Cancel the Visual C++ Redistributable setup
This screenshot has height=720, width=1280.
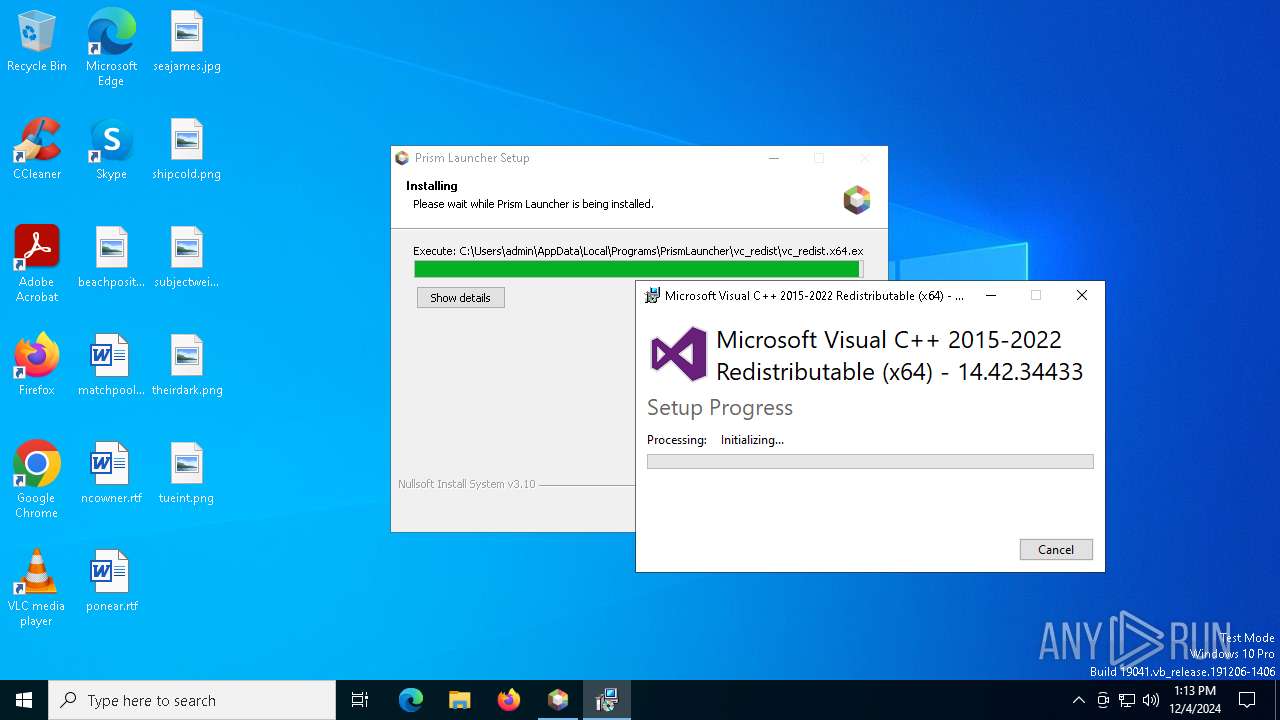[x=1056, y=549]
